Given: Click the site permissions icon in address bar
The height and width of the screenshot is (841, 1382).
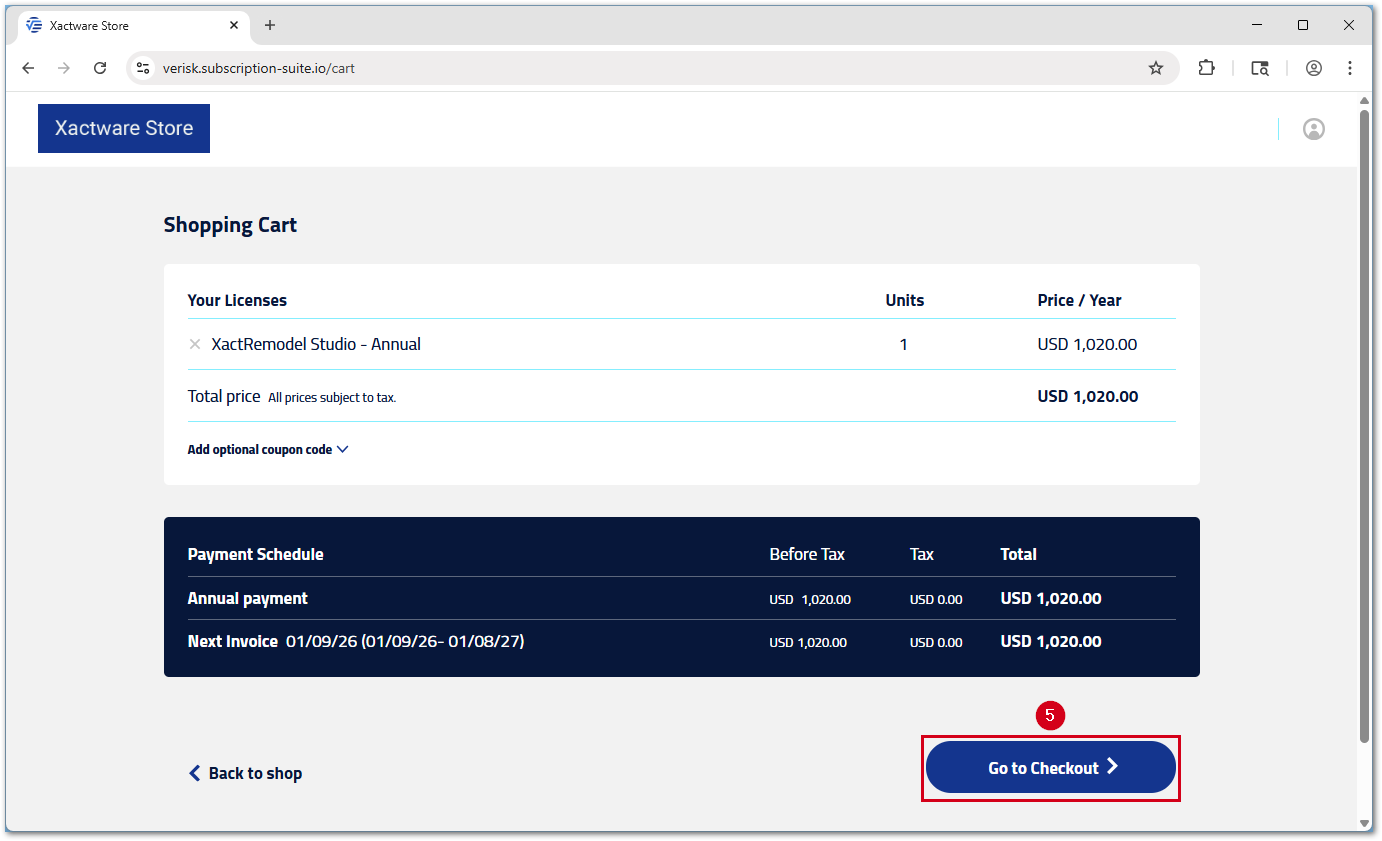Looking at the screenshot, I should pyautogui.click(x=143, y=68).
